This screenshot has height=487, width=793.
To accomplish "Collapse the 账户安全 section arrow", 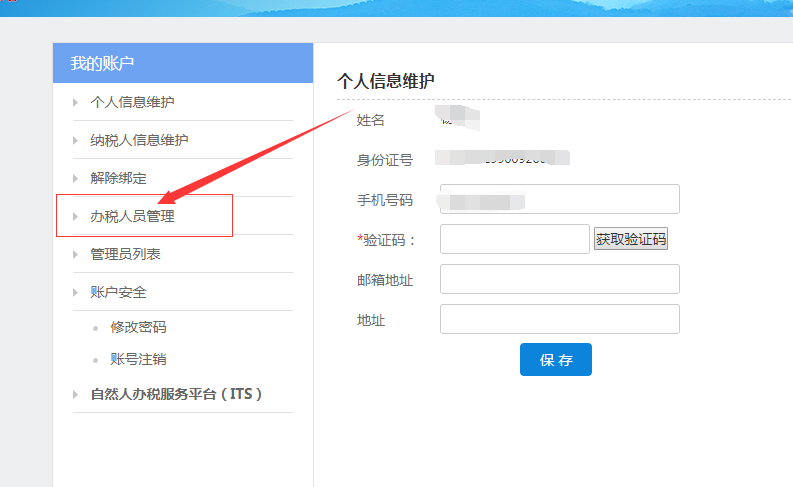I will pos(75,292).
